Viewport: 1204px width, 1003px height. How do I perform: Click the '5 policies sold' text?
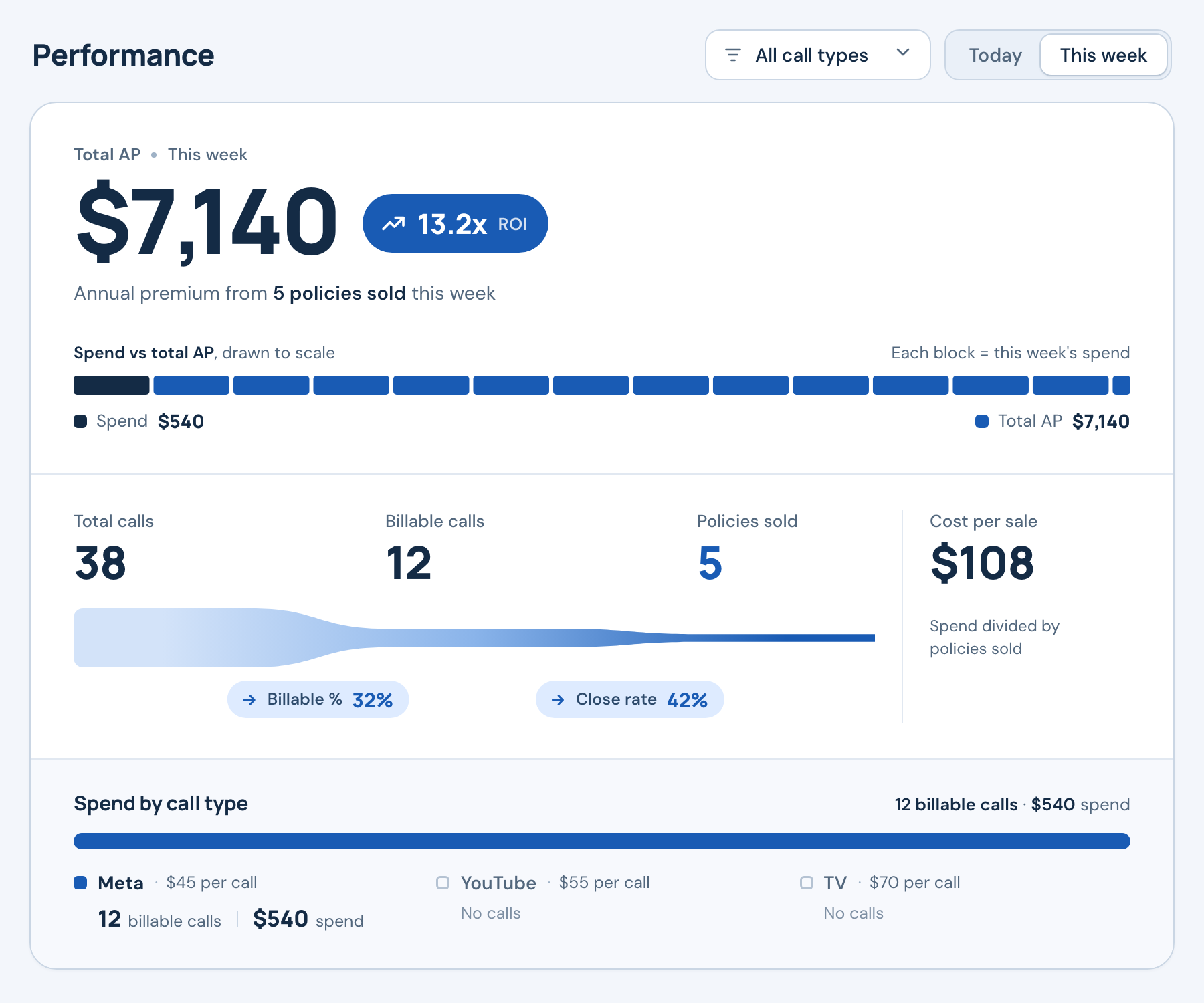click(339, 294)
